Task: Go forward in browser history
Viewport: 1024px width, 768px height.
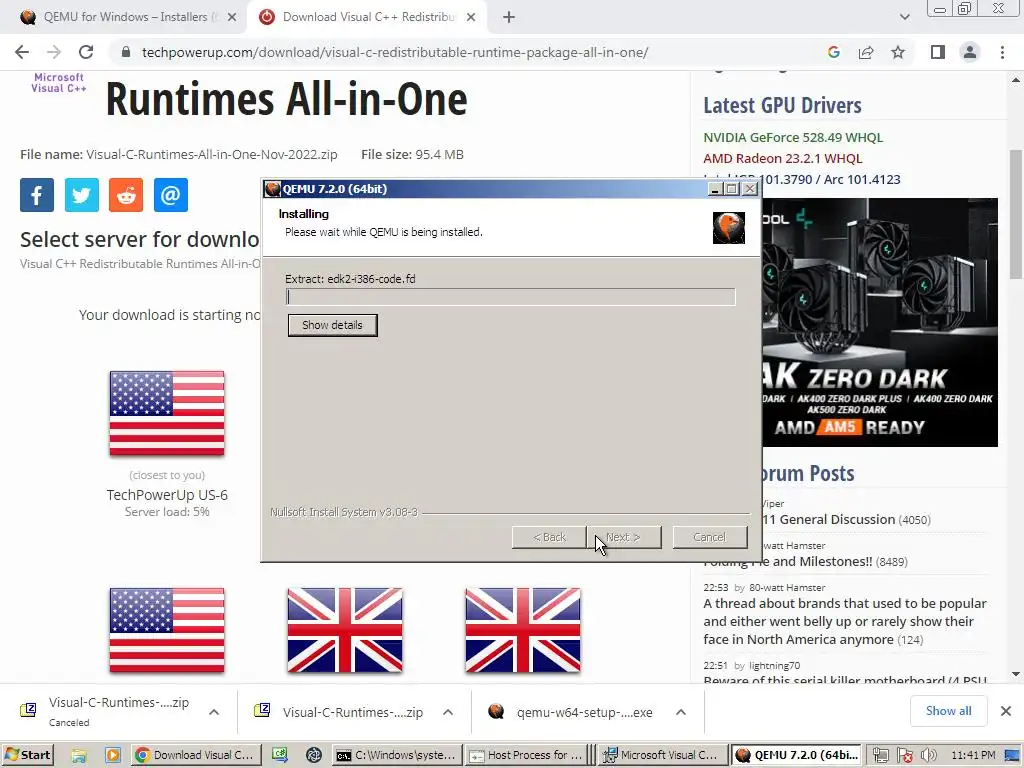Action: point(54,52)
